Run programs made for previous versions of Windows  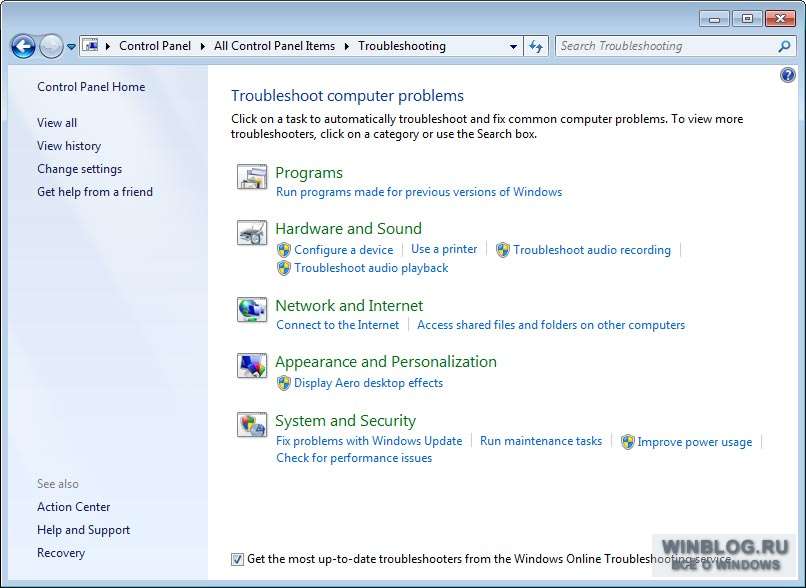tap(419, 192)
